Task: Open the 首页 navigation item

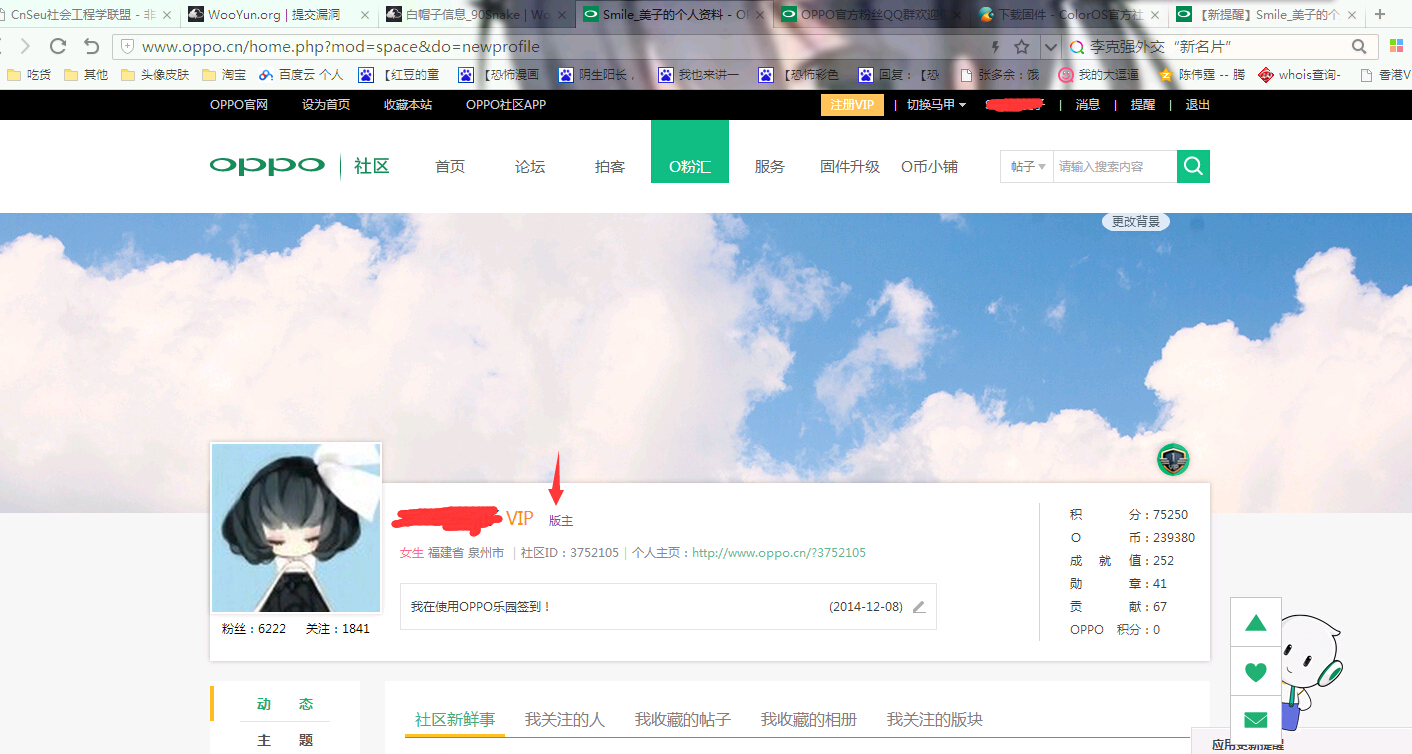Action: click(x=450, y=167)
